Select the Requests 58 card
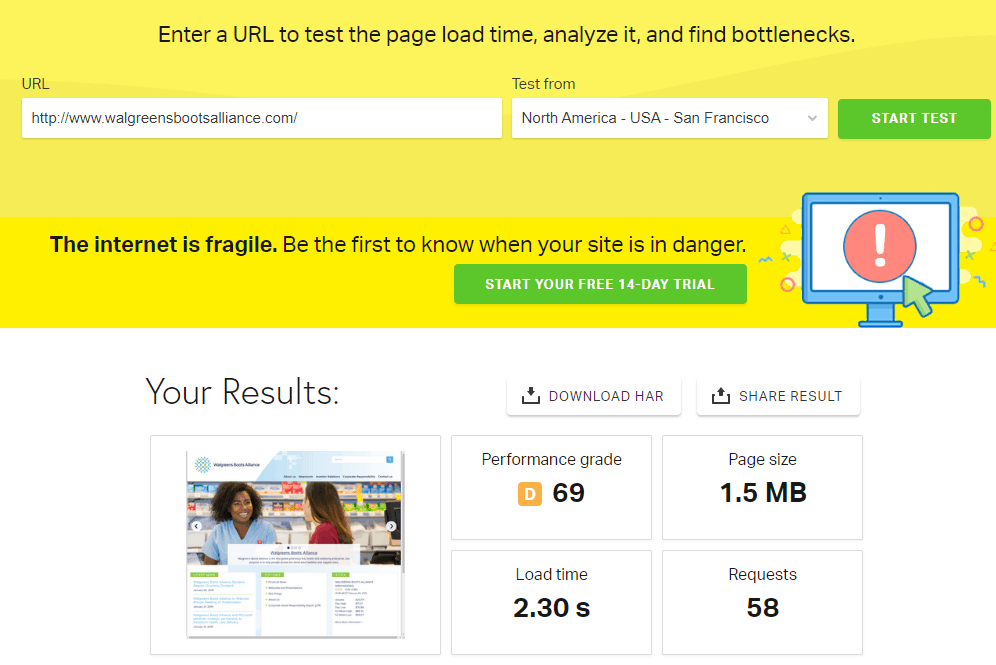Screen dimensions: 996x665 762,602
